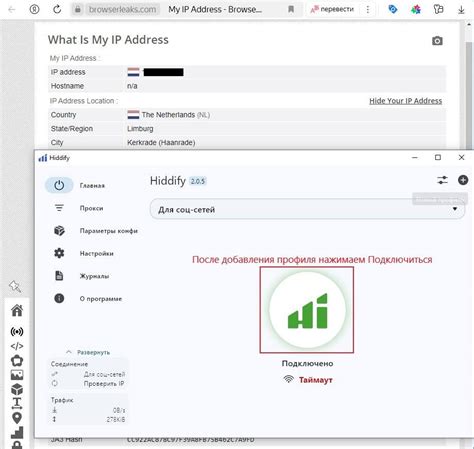The height and width of the screenshot is (449, 474).
Task: Click the перевести translate button
Action: tap(332, 9)
